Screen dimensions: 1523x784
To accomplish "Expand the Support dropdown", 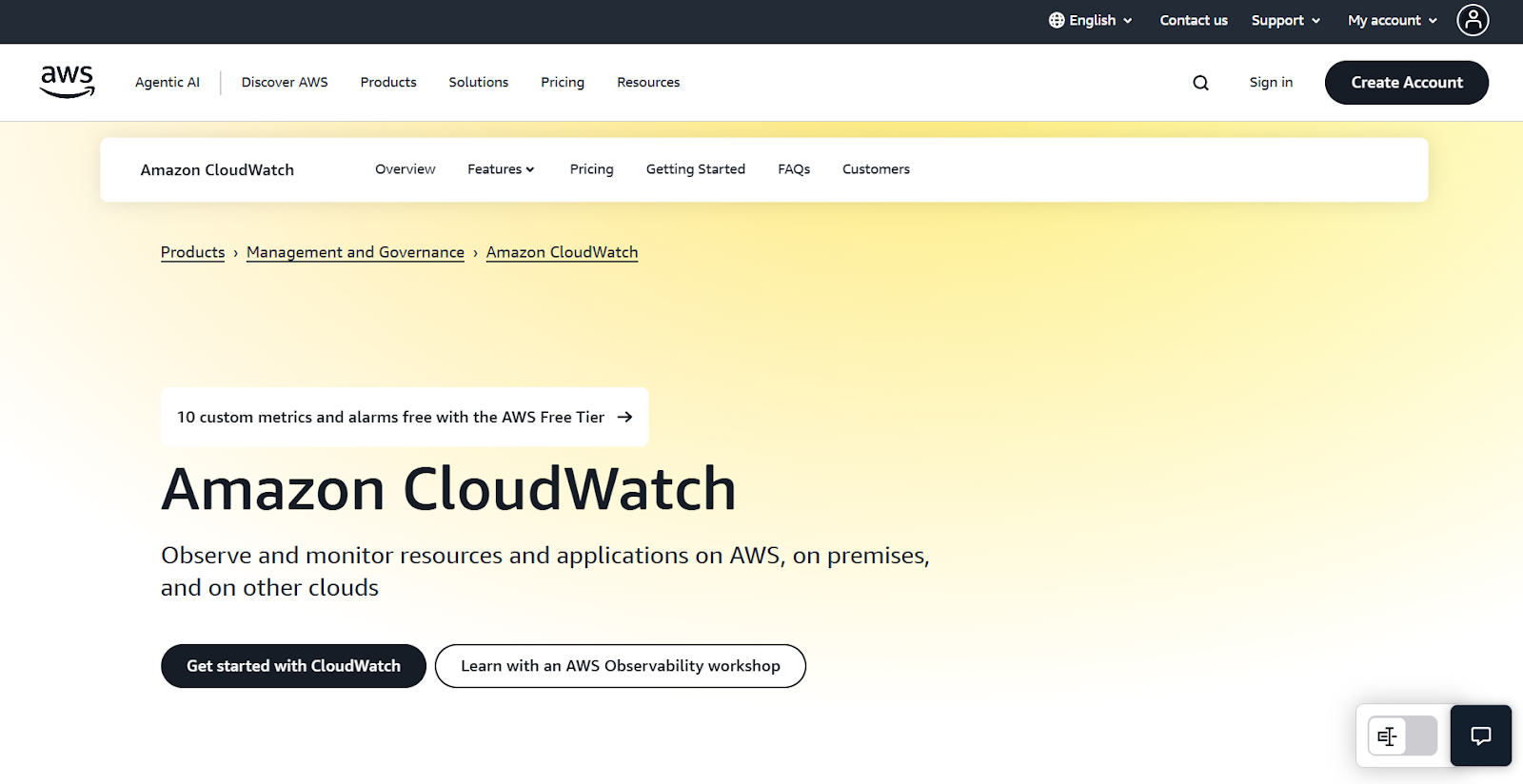I will (x=1286, y=20).
